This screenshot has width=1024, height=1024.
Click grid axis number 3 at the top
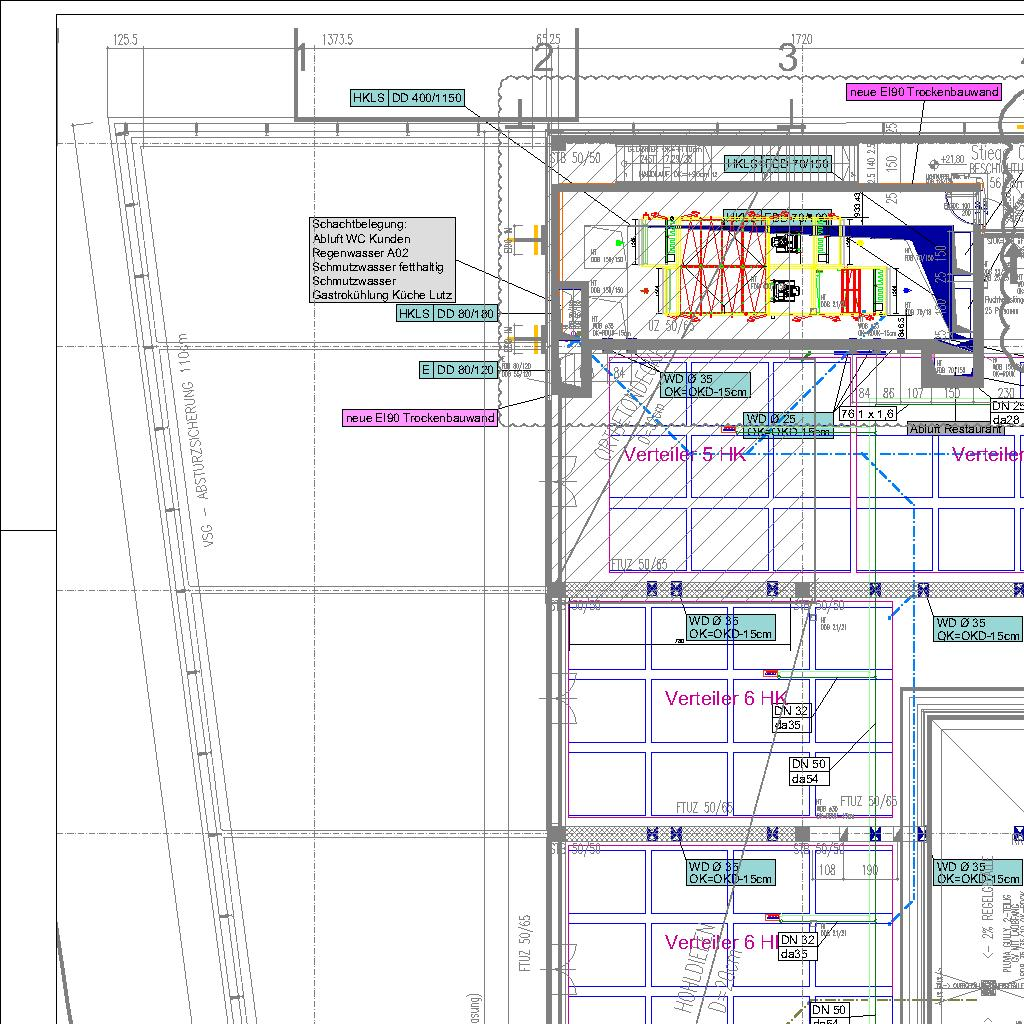point(787,59)
